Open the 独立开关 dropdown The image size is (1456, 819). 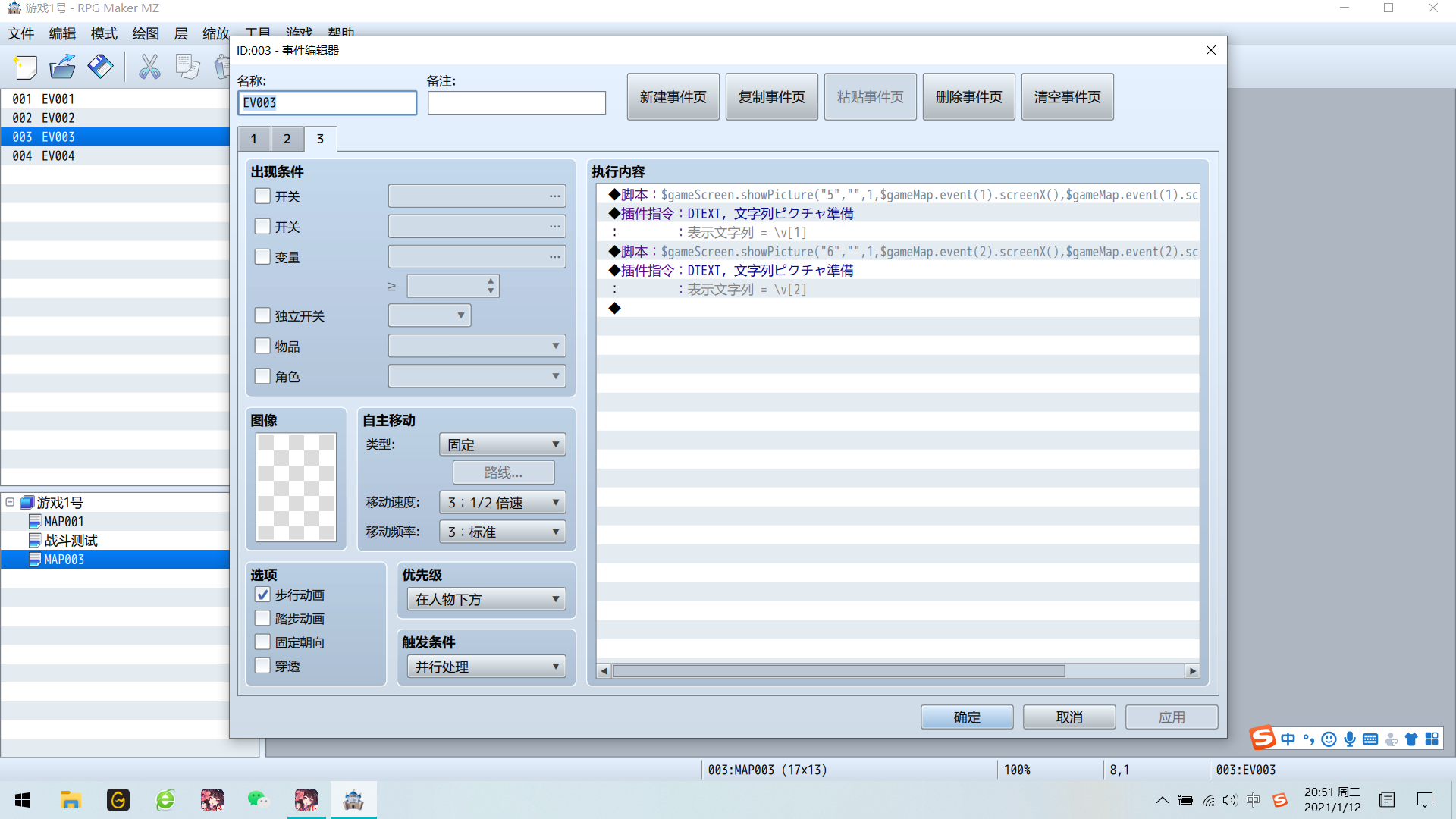(x=429, y=315)
